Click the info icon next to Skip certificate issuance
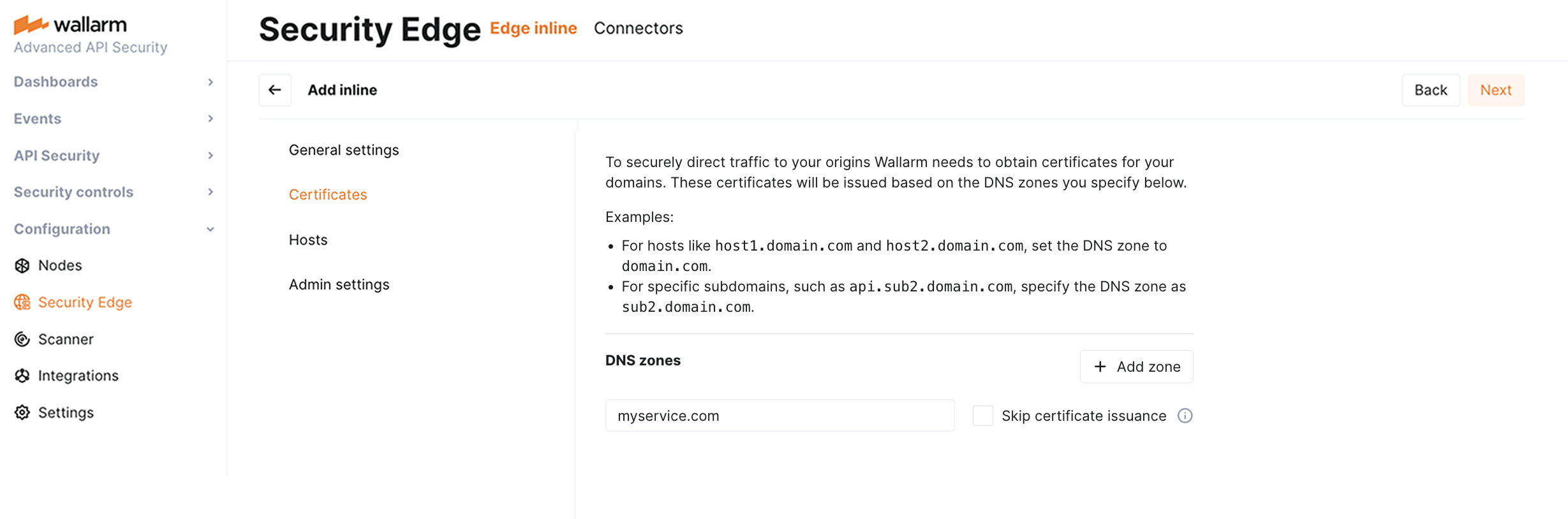 coord(1185,416)
